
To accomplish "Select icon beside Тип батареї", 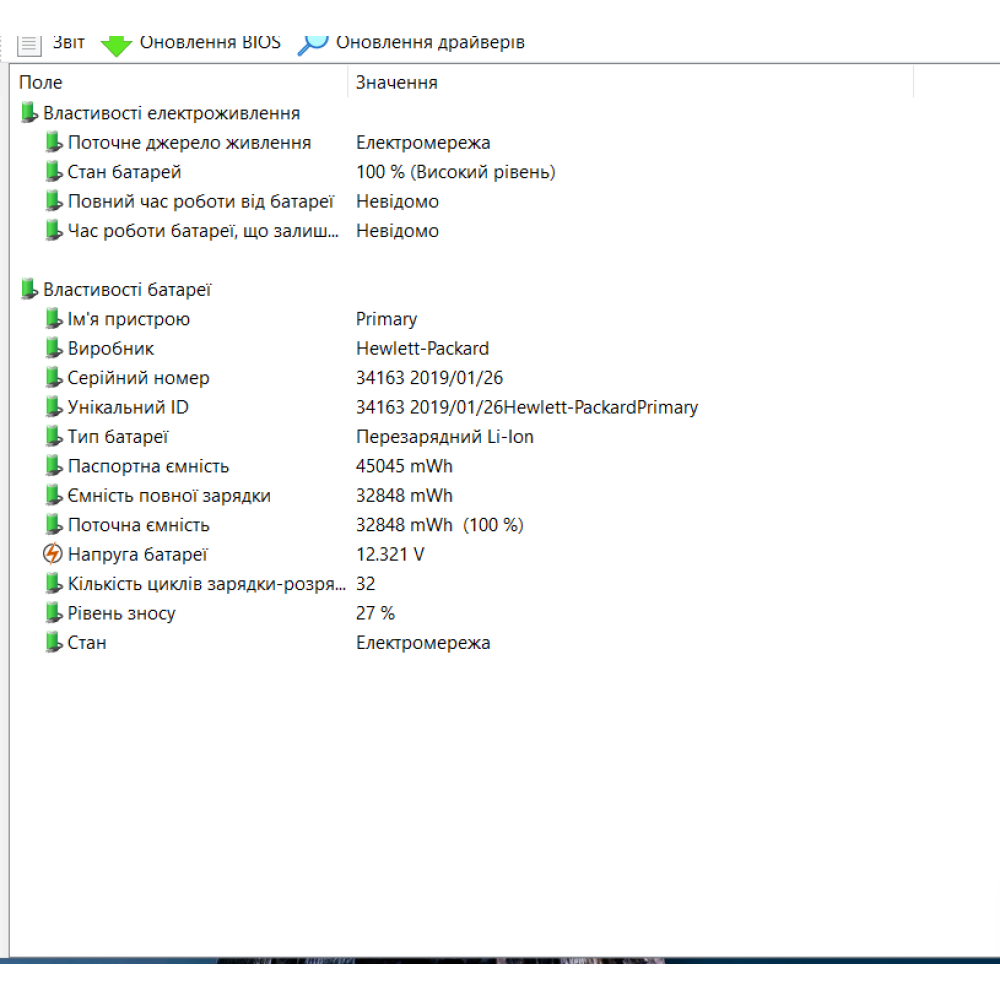I will coord(54,436).
